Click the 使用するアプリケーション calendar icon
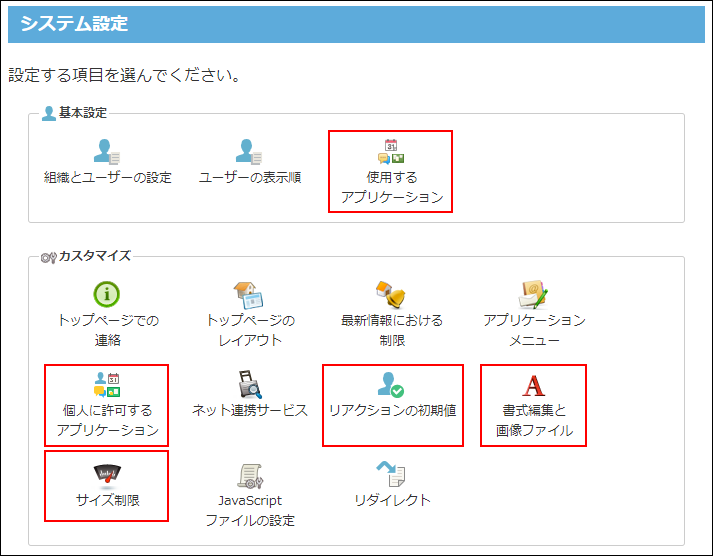The image size is (713, 556). coord(391,151)
